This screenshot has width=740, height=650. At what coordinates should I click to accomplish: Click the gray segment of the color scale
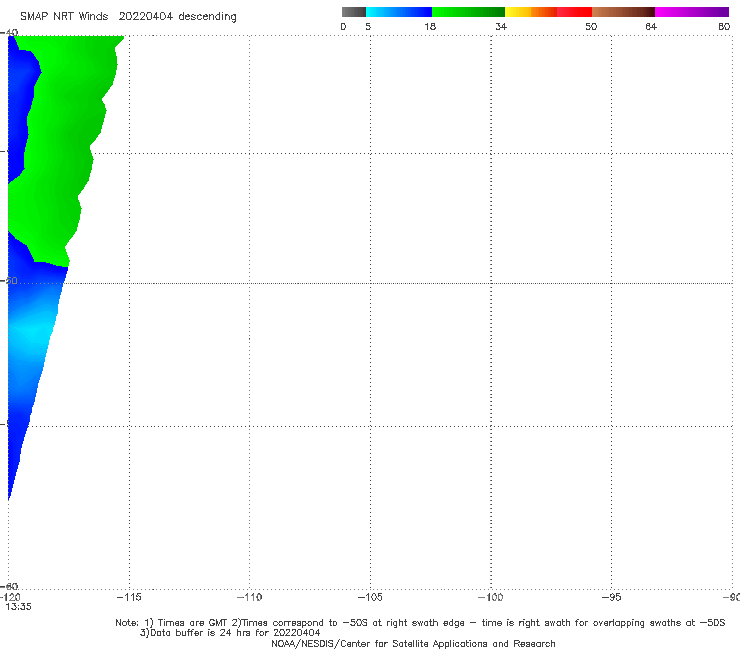coord(354,12)
